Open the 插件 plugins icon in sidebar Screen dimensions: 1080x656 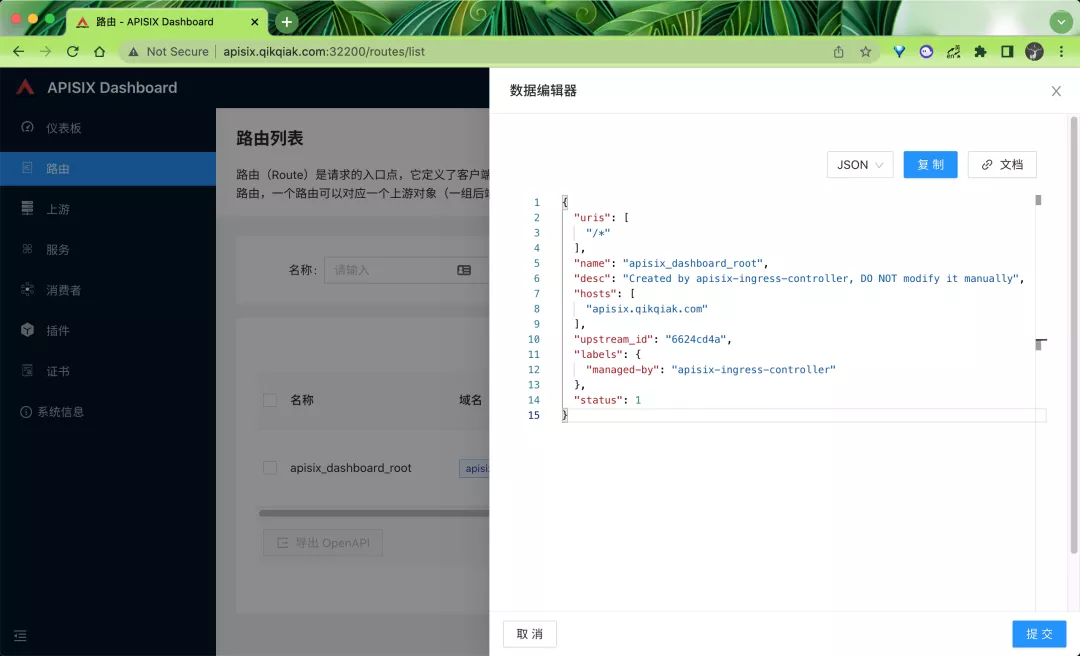pyautogui.click(x=28, y=331)
